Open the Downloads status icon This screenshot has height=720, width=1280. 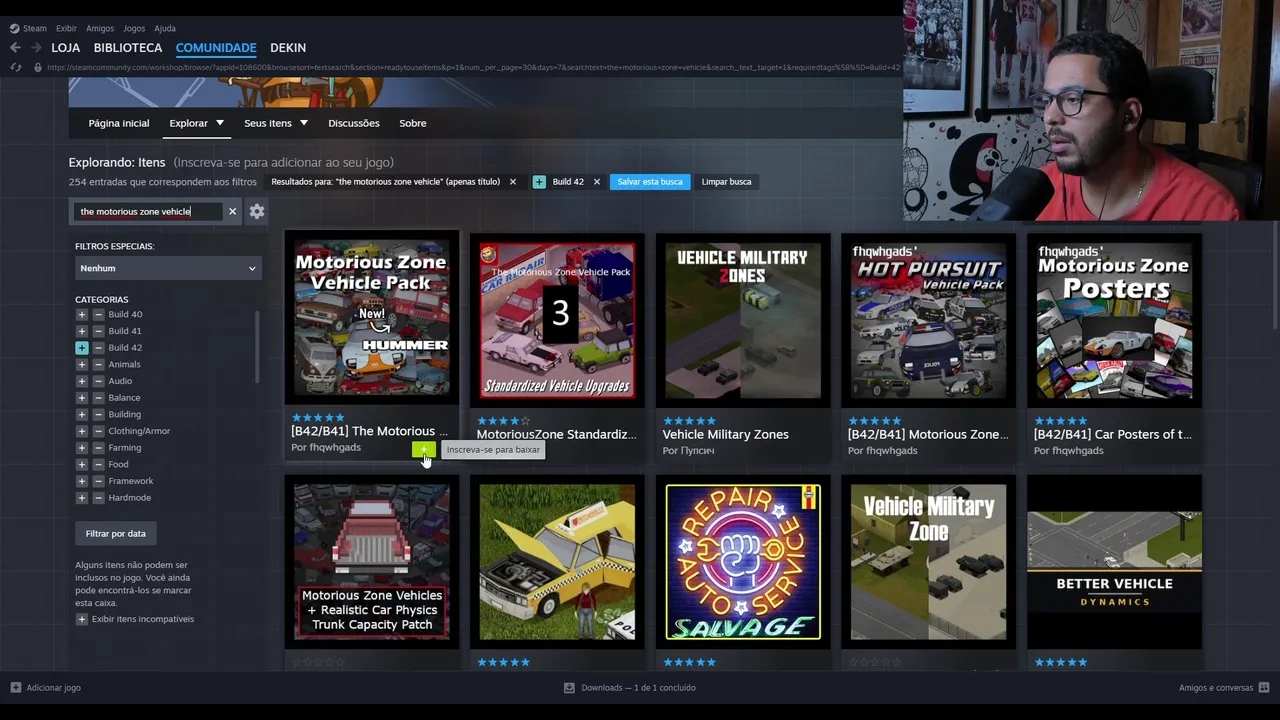pos(569,688)
